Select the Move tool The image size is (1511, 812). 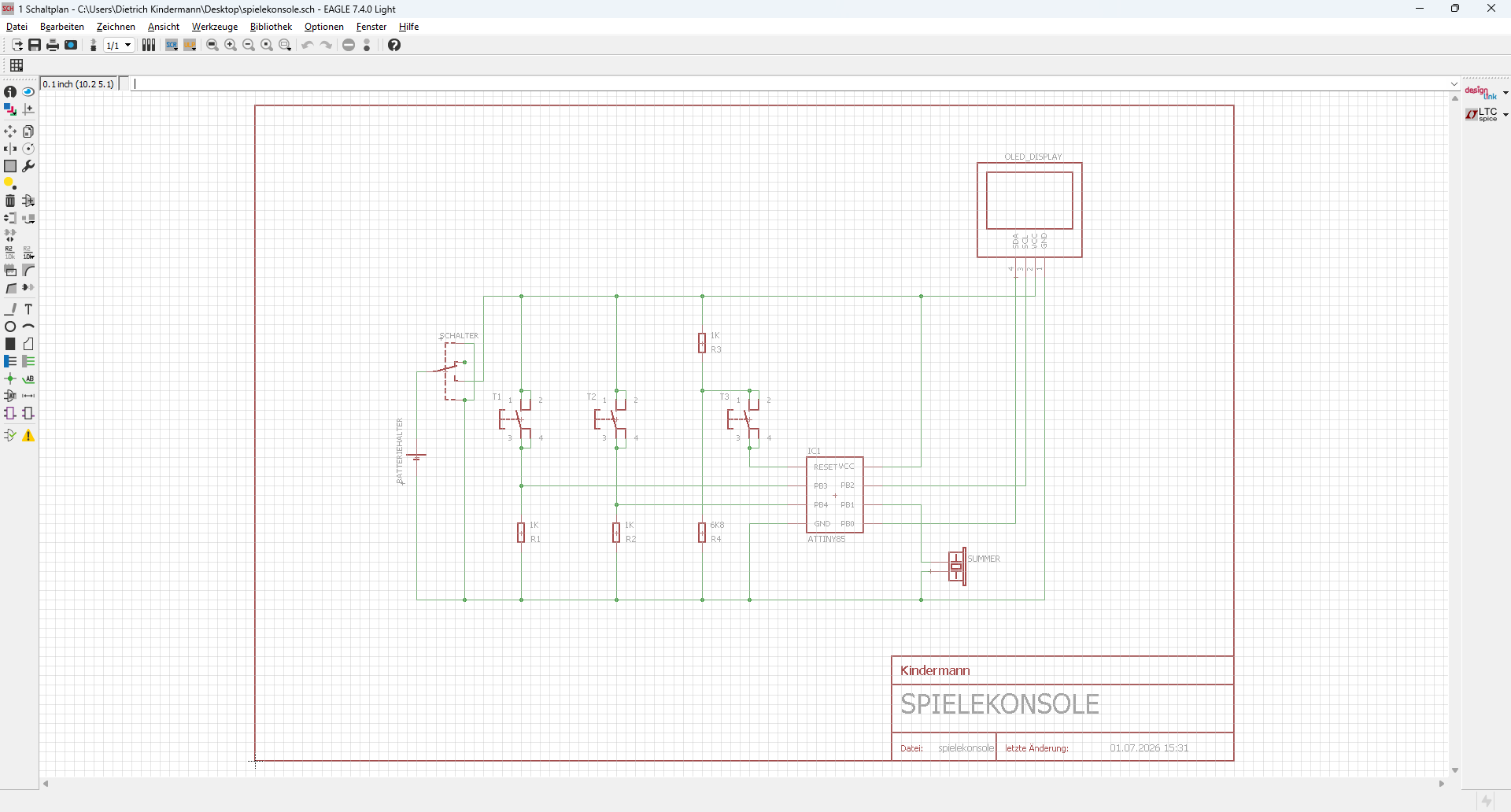tap(10, 131)
